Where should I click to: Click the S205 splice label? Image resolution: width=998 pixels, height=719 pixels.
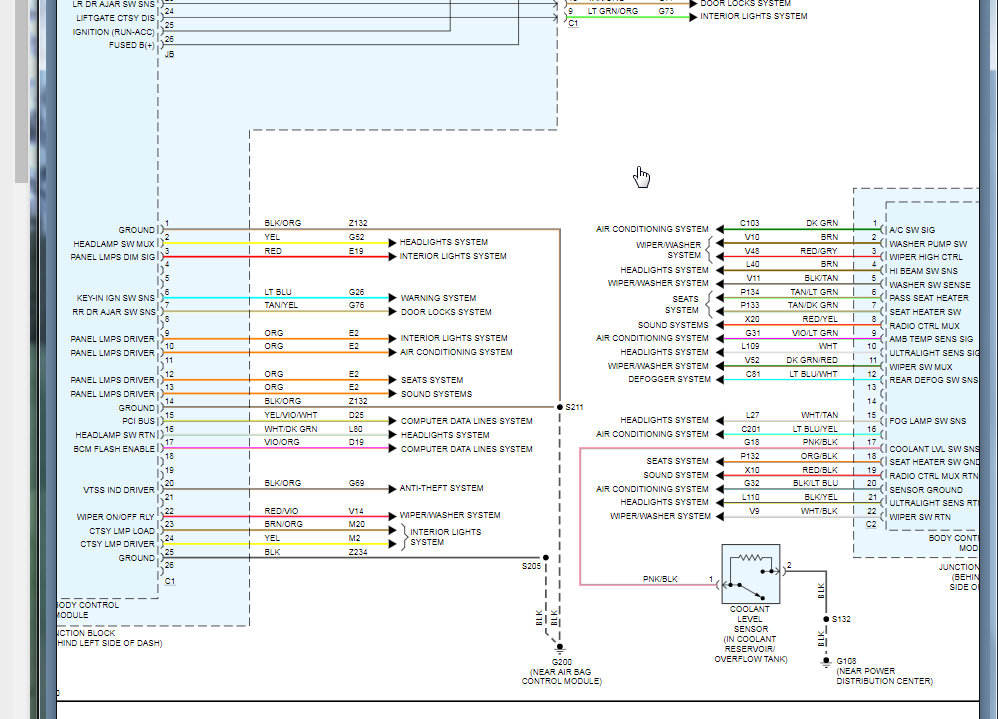[x=531, y=566]
